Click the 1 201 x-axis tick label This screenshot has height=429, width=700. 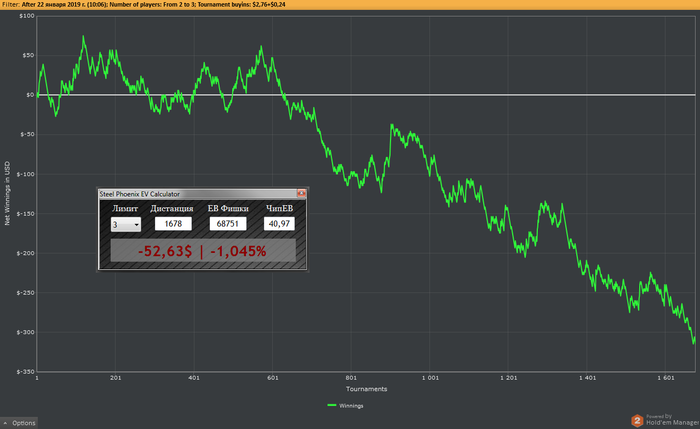508,378
